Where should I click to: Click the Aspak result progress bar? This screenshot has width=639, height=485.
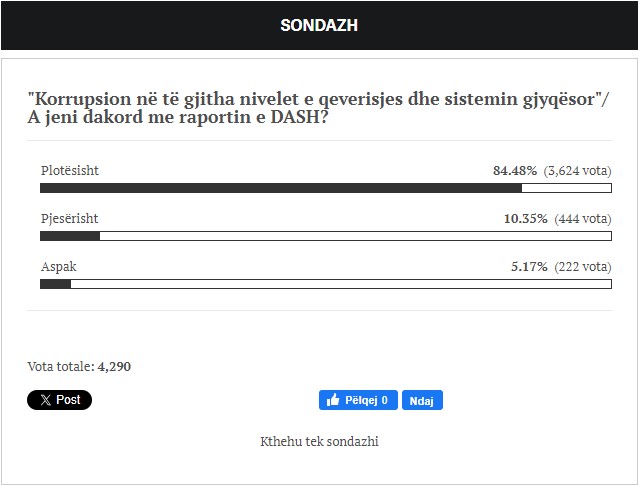pos(325,284)
